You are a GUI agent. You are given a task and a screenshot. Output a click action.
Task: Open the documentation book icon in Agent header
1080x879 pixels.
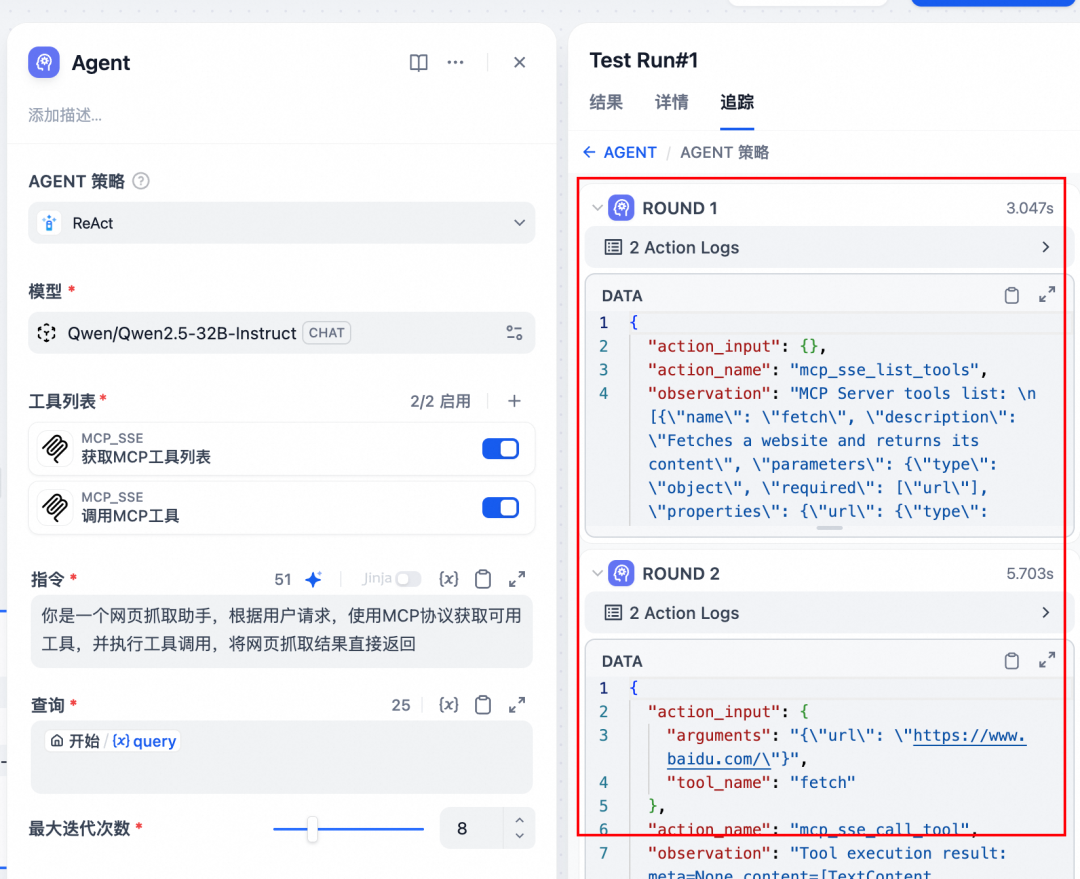click(418, 62)
